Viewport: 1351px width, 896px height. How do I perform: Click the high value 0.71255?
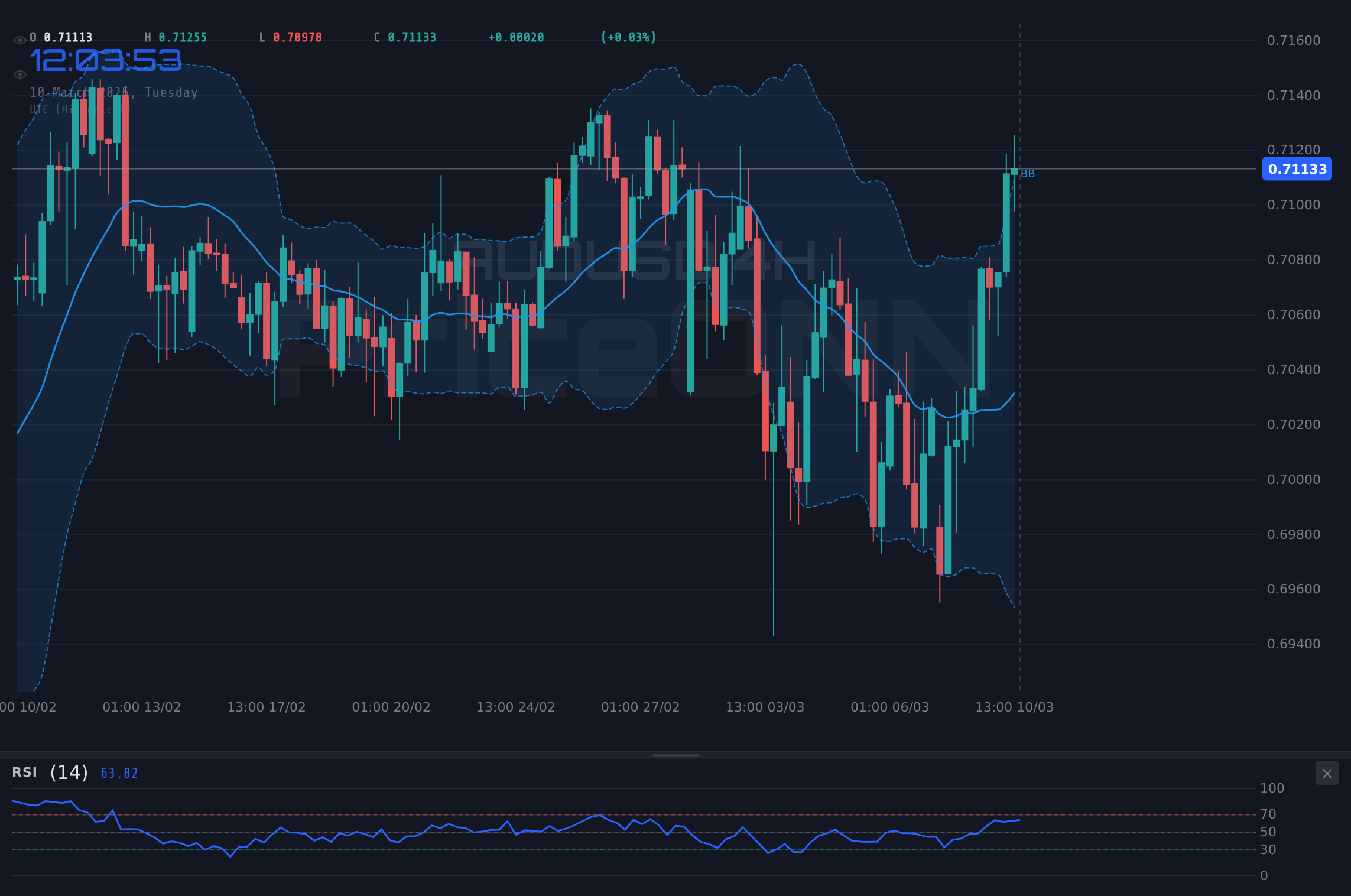pos(183,38)
